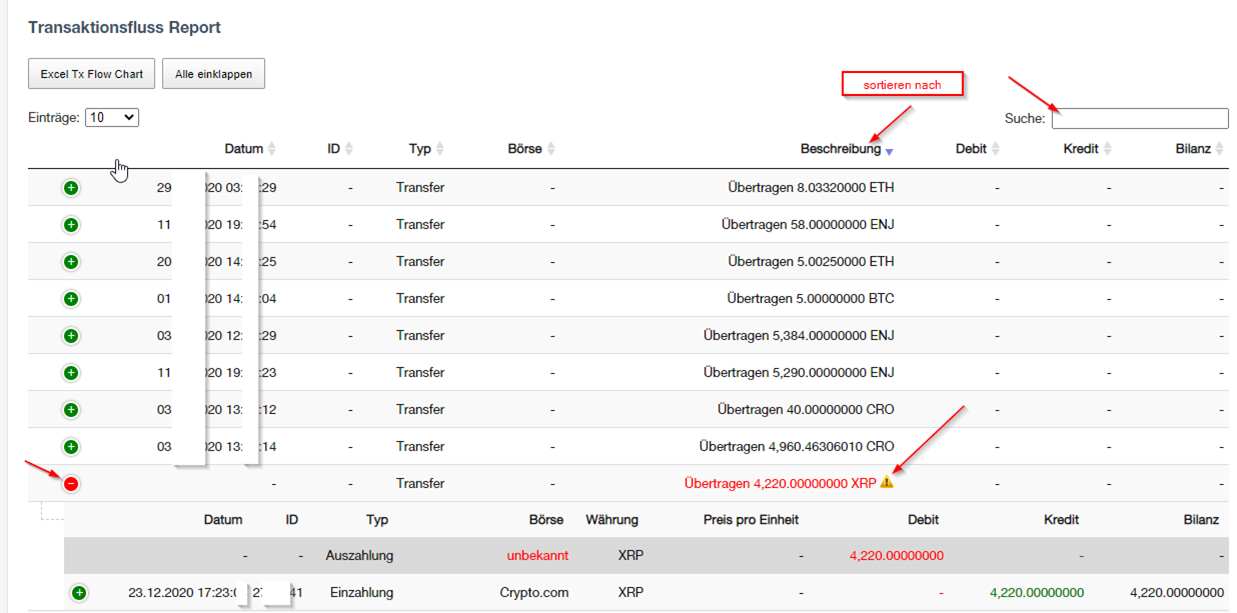The height and width of the screenshot is (613, 1237).
Task: Click the red unbekannt Börse cell
Action: point(537,556)
